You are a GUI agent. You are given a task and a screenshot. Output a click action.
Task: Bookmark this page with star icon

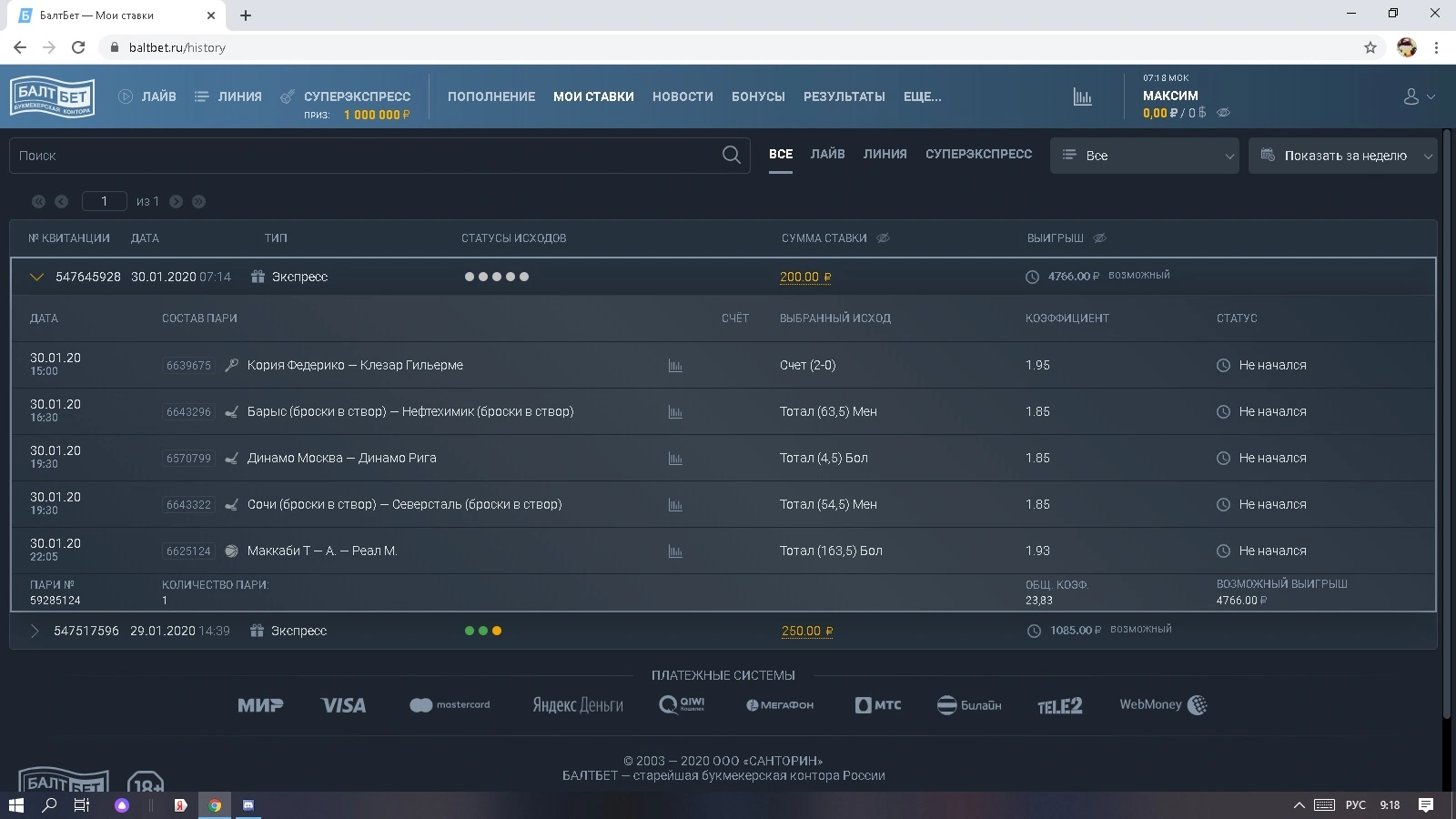click(x=1370, y=47)
